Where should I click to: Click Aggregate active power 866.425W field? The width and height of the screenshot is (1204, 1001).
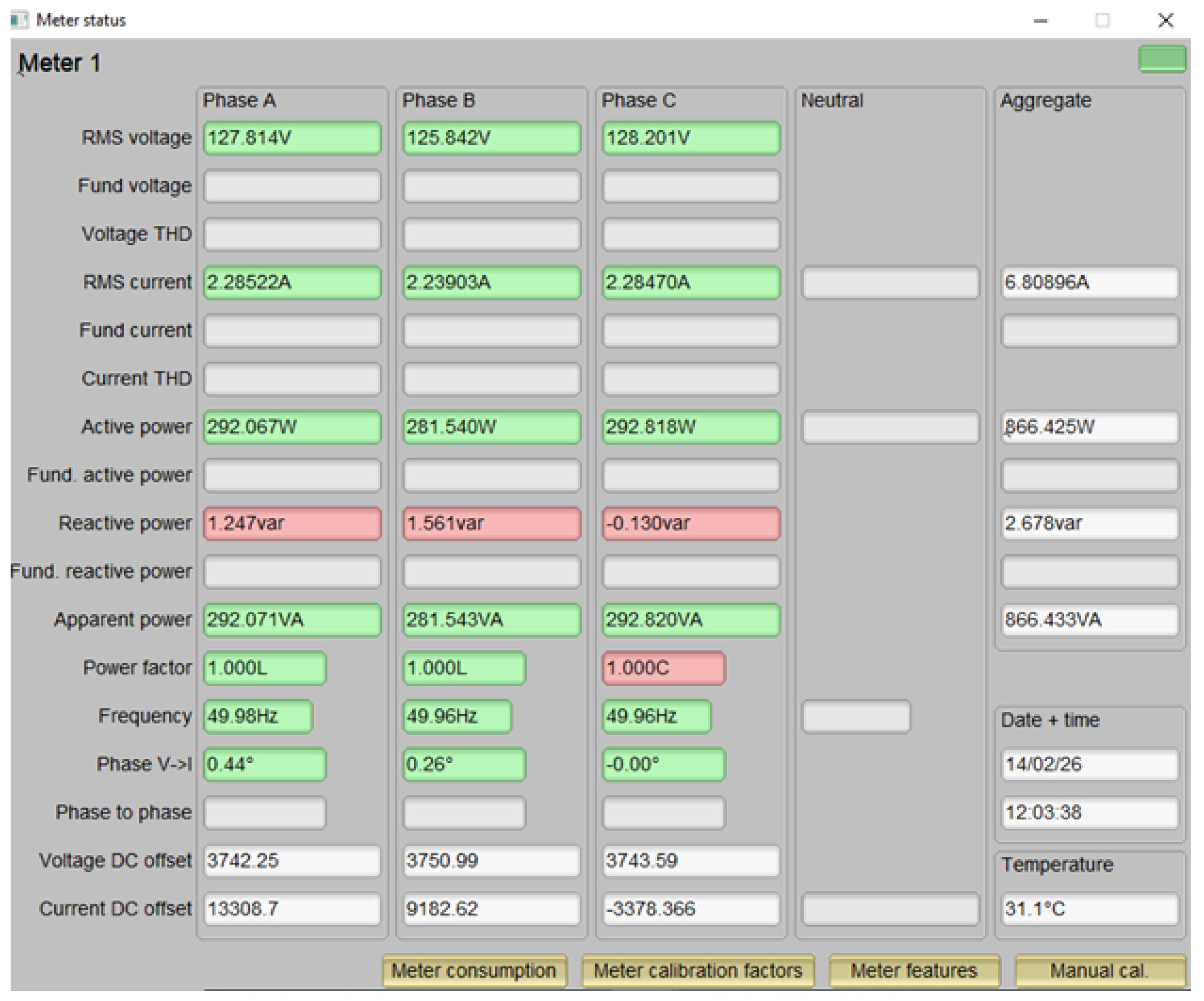click(x=1089, y=427)
